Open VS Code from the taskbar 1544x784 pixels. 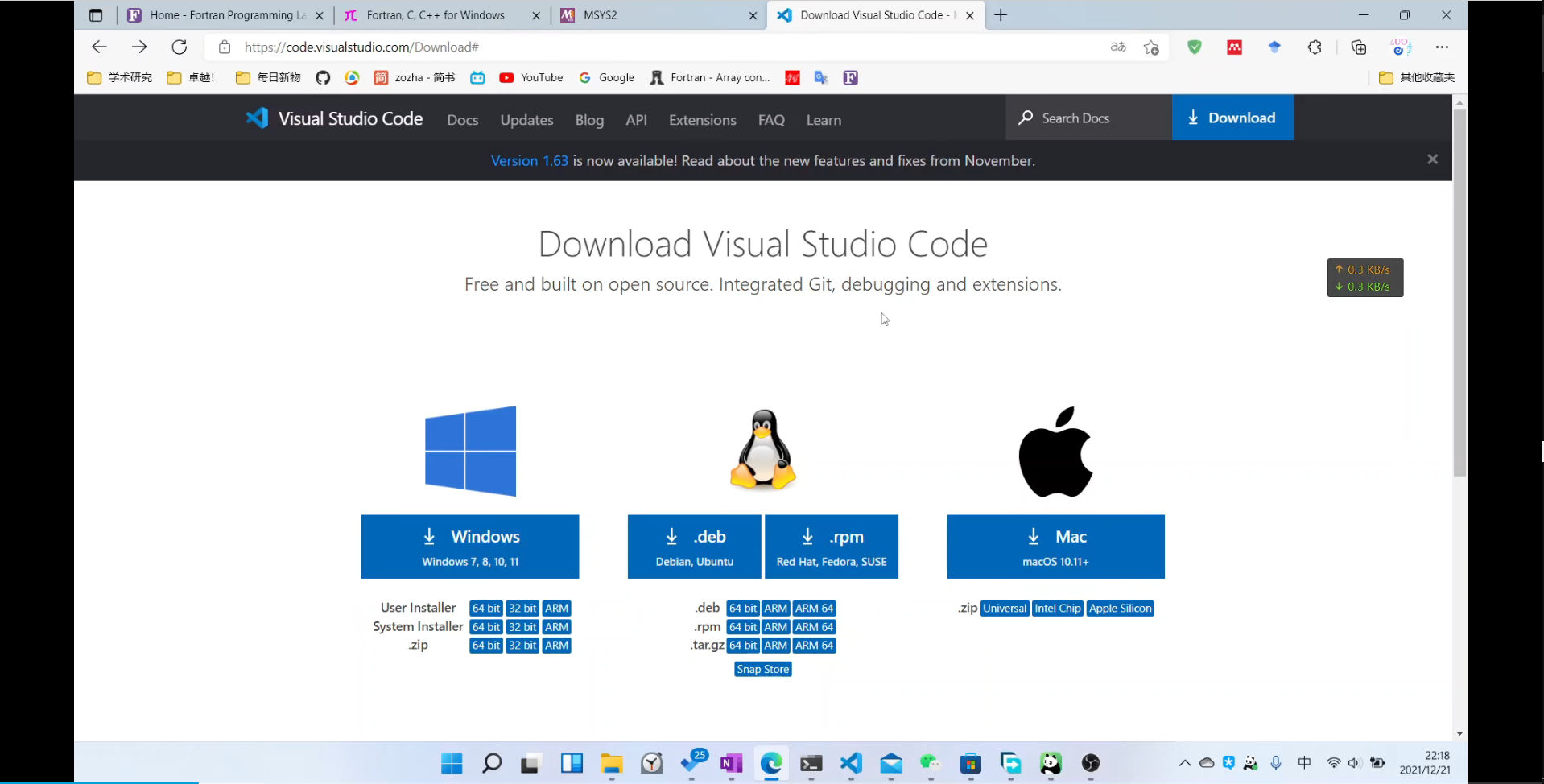(x=851, y=762)
